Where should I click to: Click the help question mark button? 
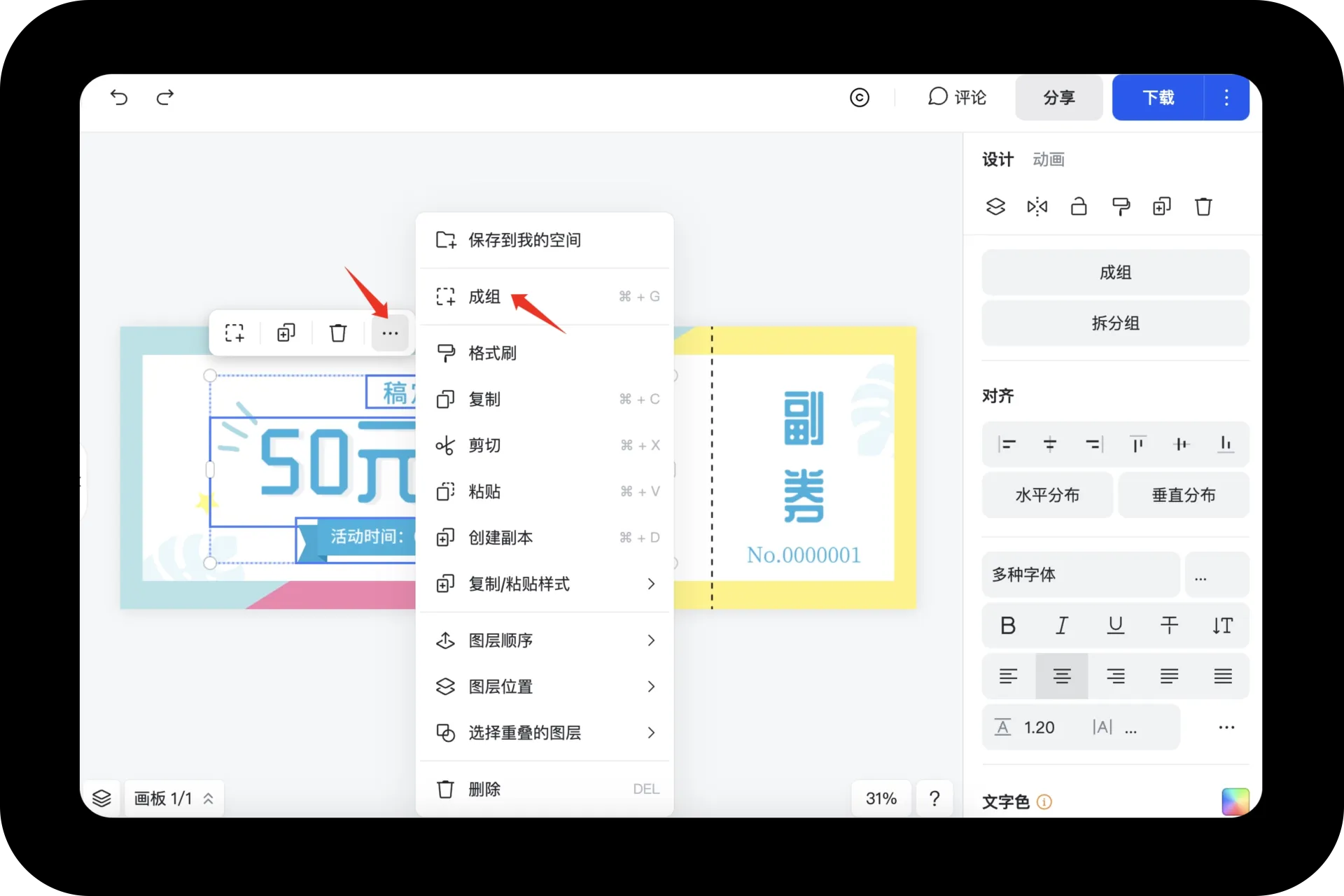pyautogui.click(x=934, y=798)
